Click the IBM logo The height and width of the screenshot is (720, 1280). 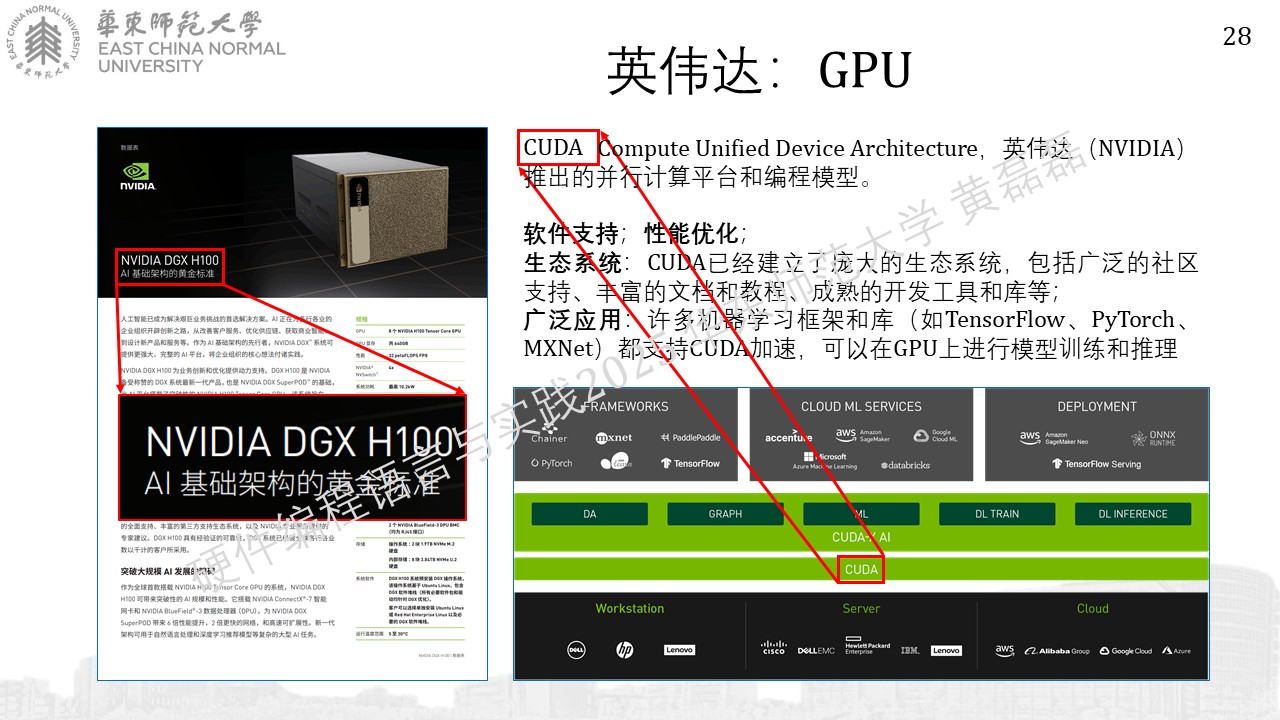tap(910, 651)
